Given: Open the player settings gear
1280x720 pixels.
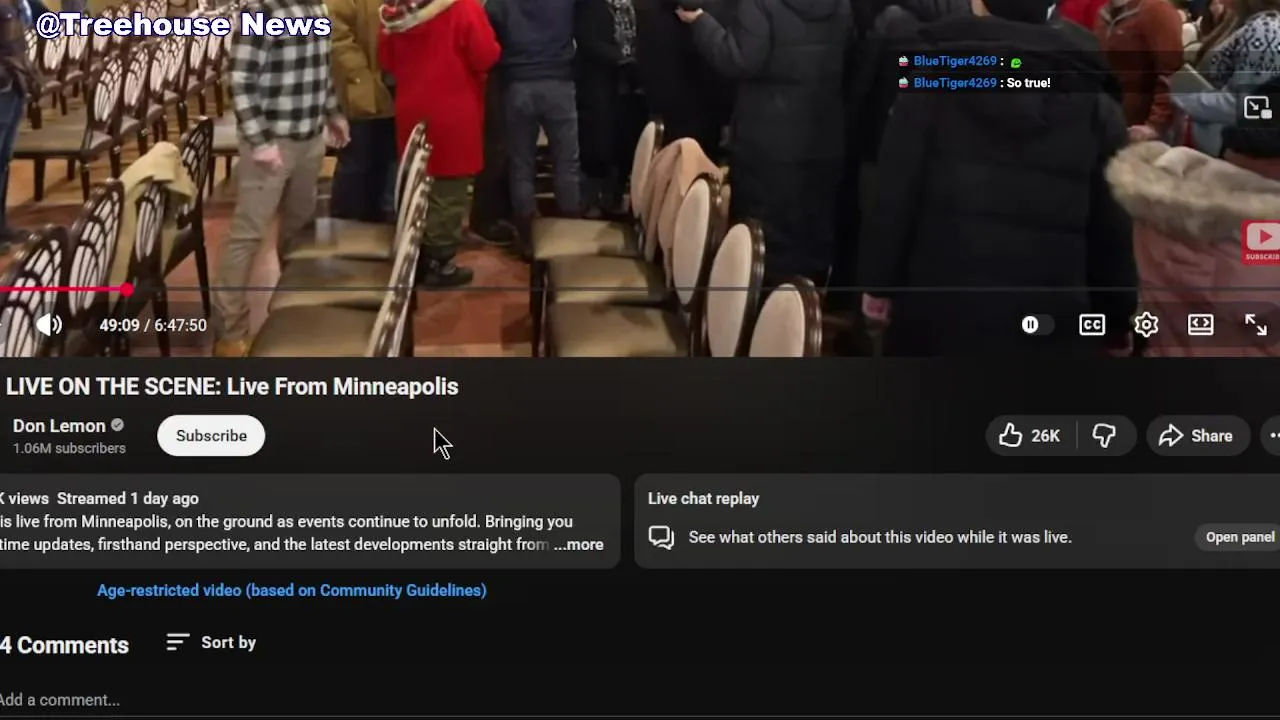Looking at the screenshot, I should (x=1146, y=325).
